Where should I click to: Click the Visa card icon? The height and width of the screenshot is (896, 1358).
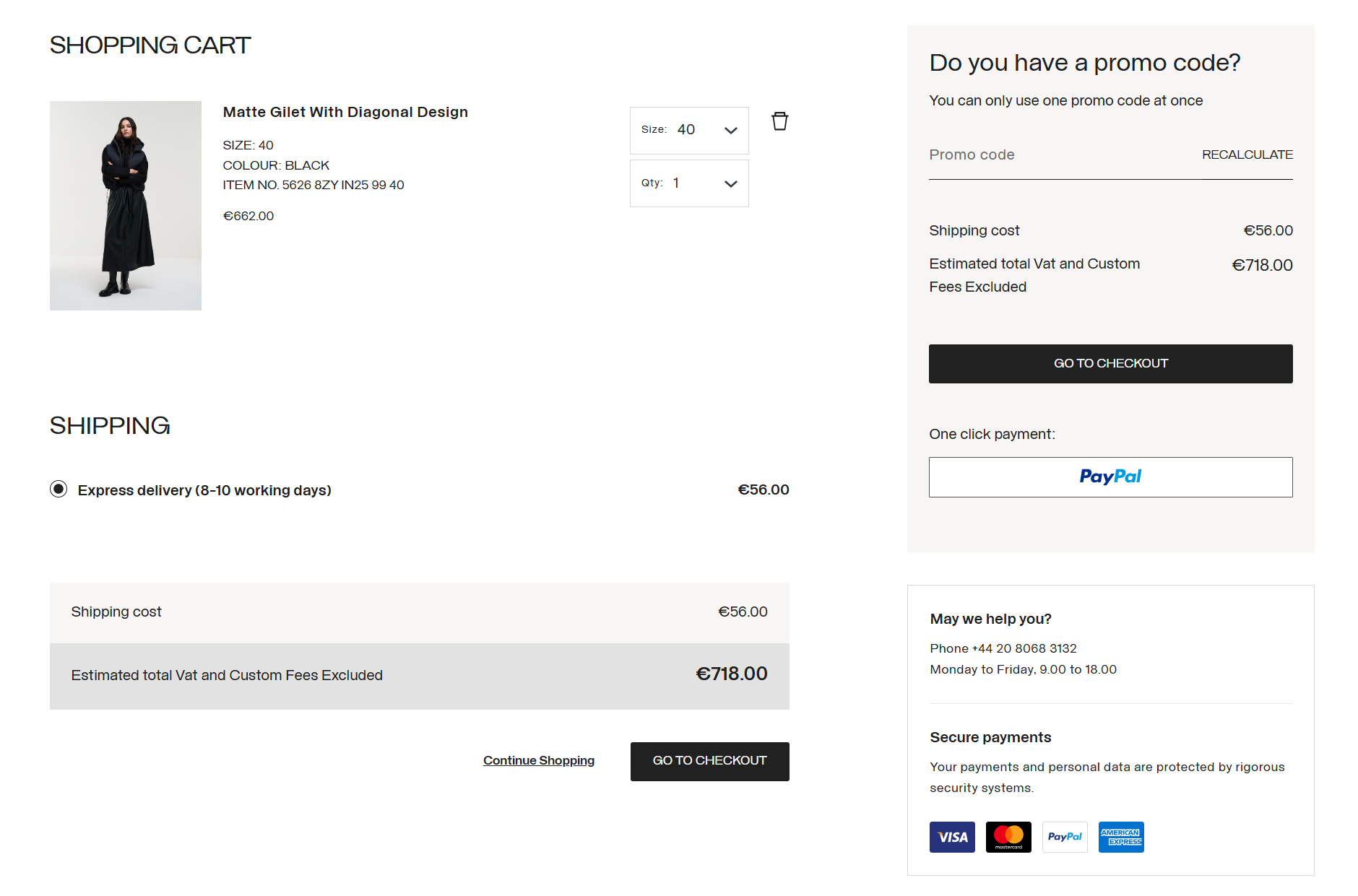pos(951,837)
